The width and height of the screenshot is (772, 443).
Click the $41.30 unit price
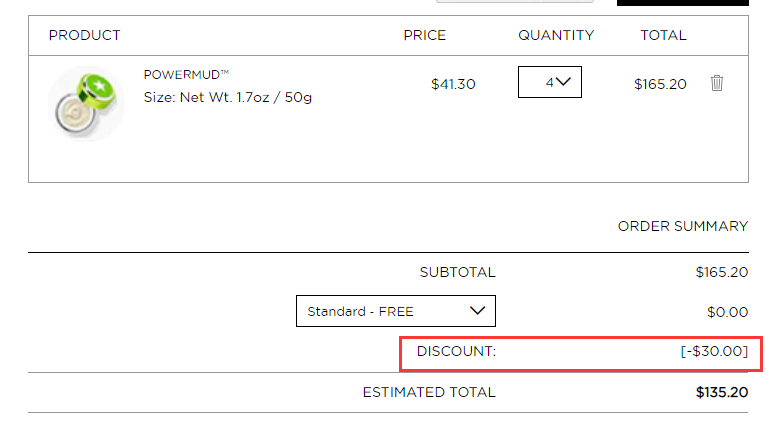pos(453,84)
